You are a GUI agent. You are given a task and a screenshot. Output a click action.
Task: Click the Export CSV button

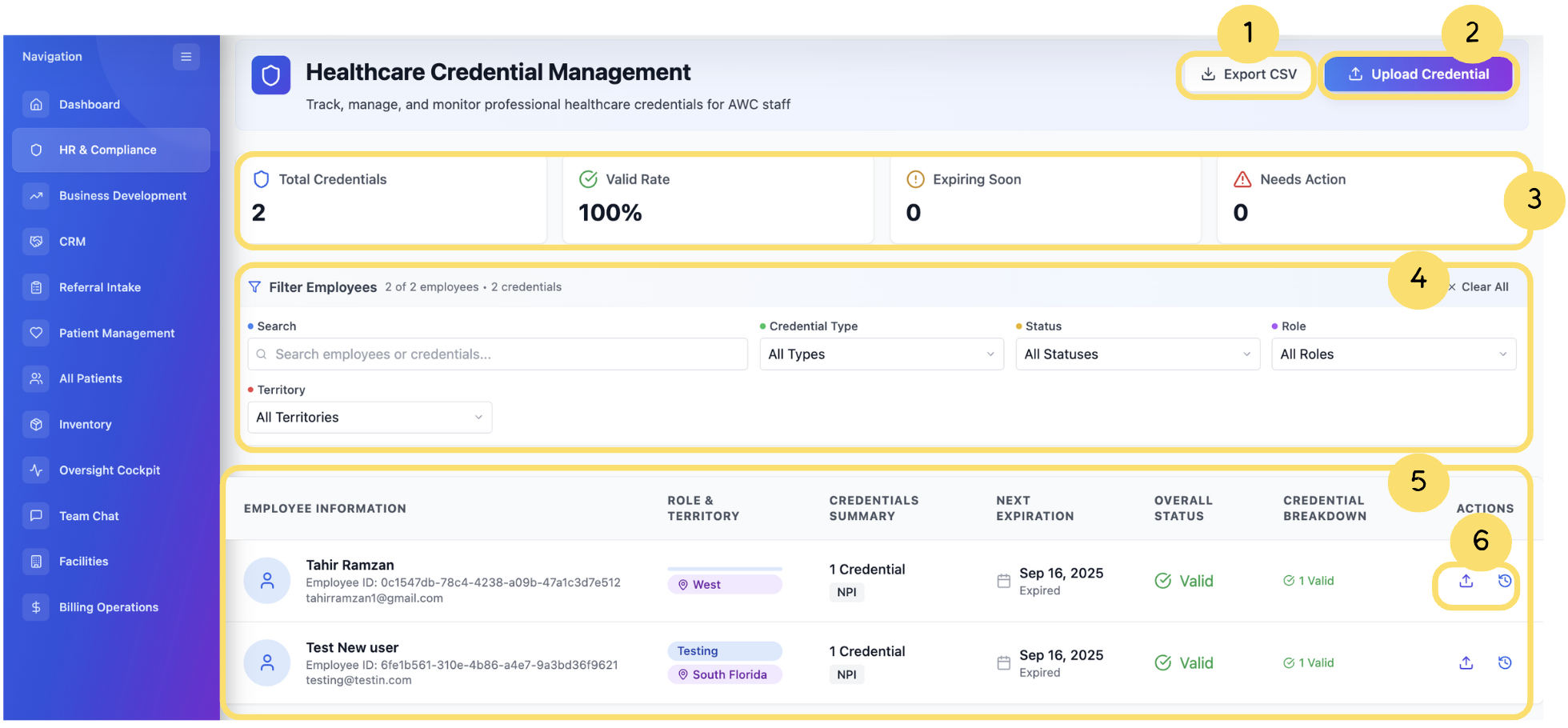coord(1248,74)
